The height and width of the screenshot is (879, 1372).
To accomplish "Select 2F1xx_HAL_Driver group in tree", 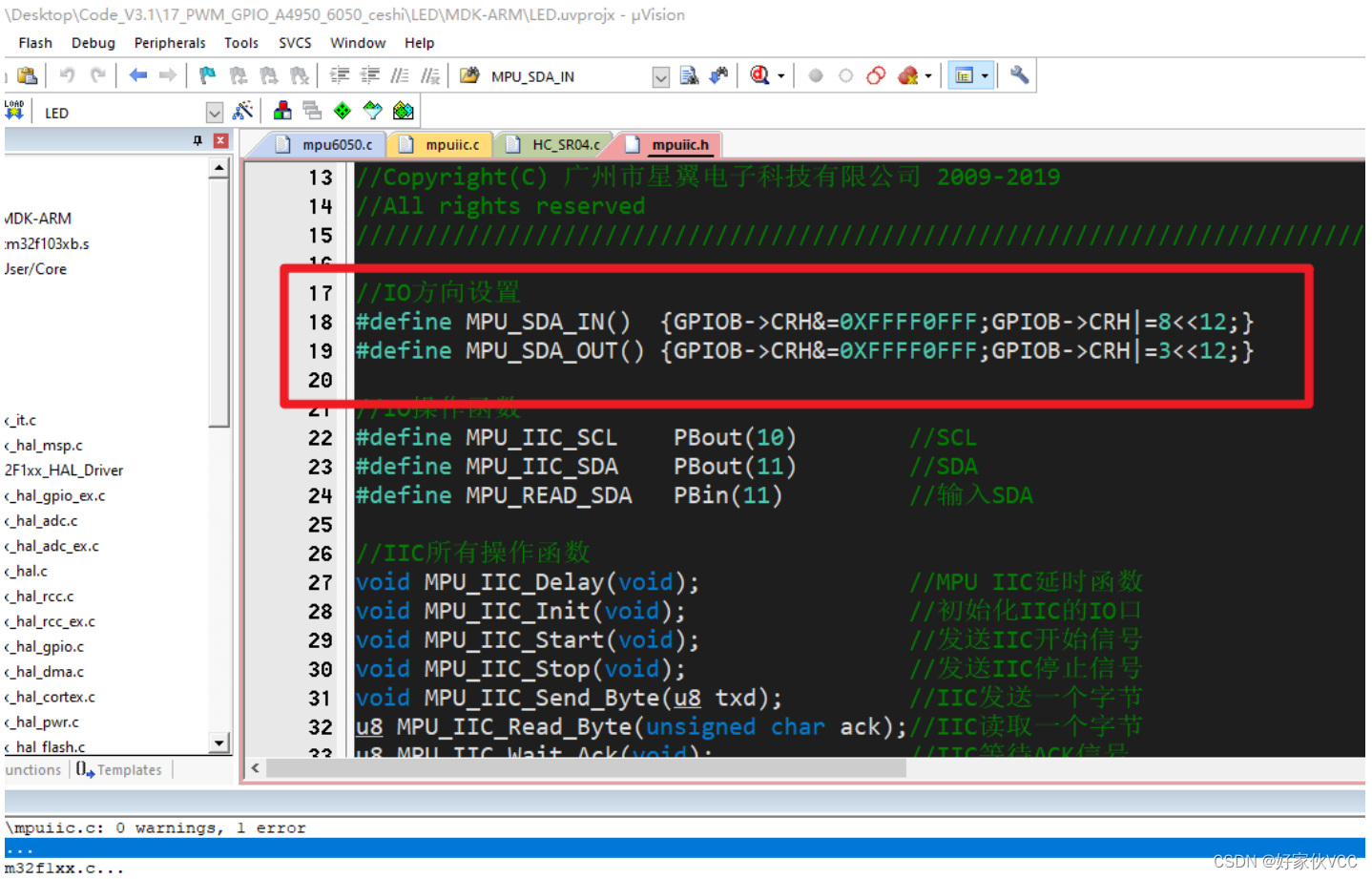I will pos(64,470).
